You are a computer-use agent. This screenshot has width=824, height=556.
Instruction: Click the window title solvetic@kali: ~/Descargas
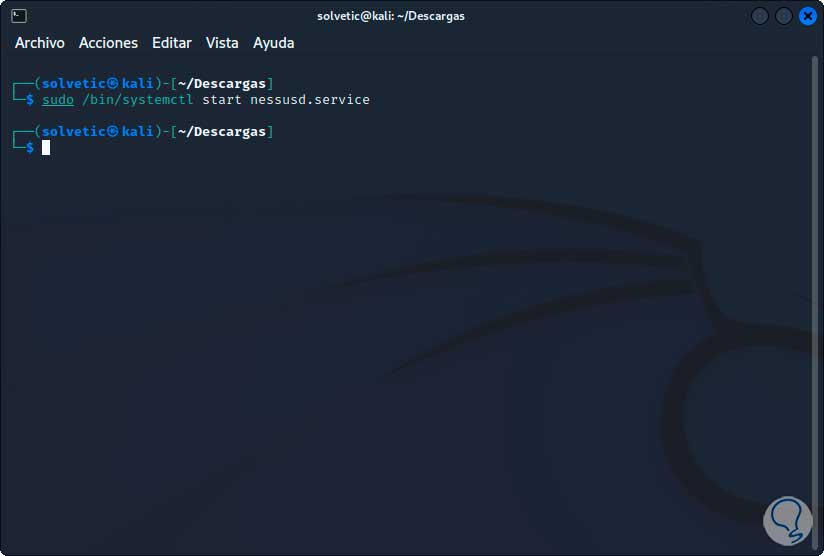(x=390, y=16)
